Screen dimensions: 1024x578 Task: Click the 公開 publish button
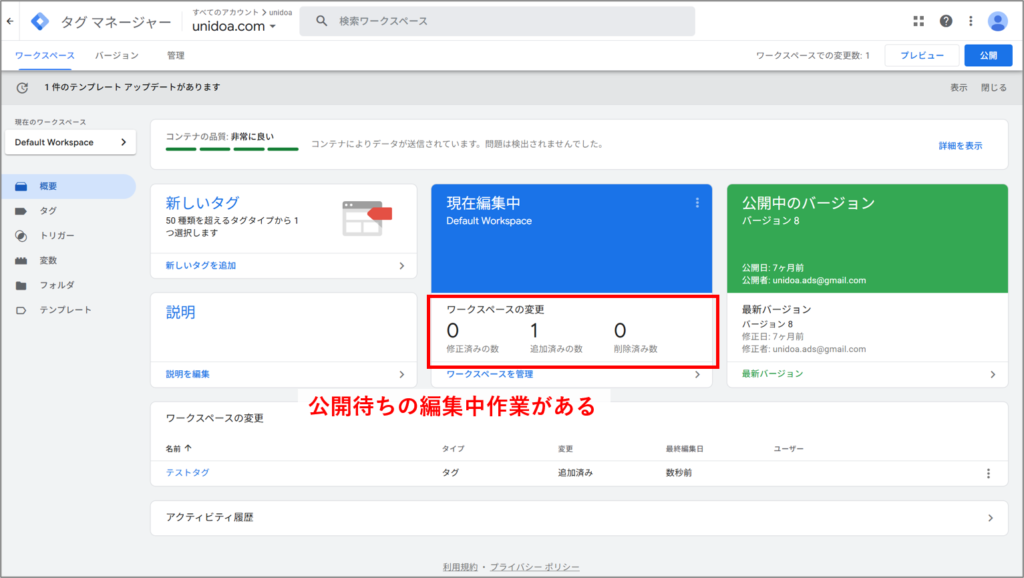(x=988, y=55)
